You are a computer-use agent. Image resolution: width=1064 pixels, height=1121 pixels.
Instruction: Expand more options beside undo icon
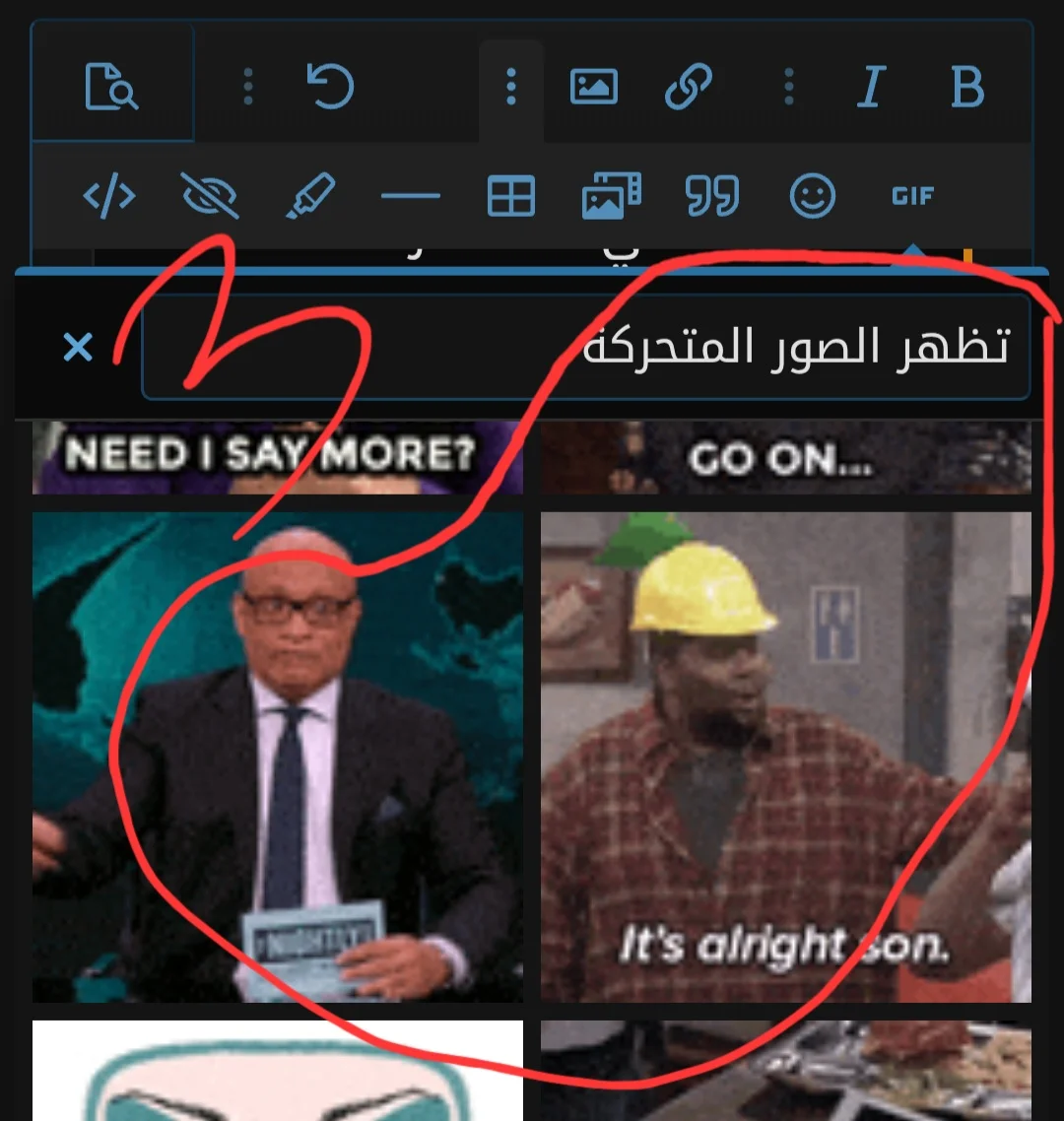click(248, 87)
